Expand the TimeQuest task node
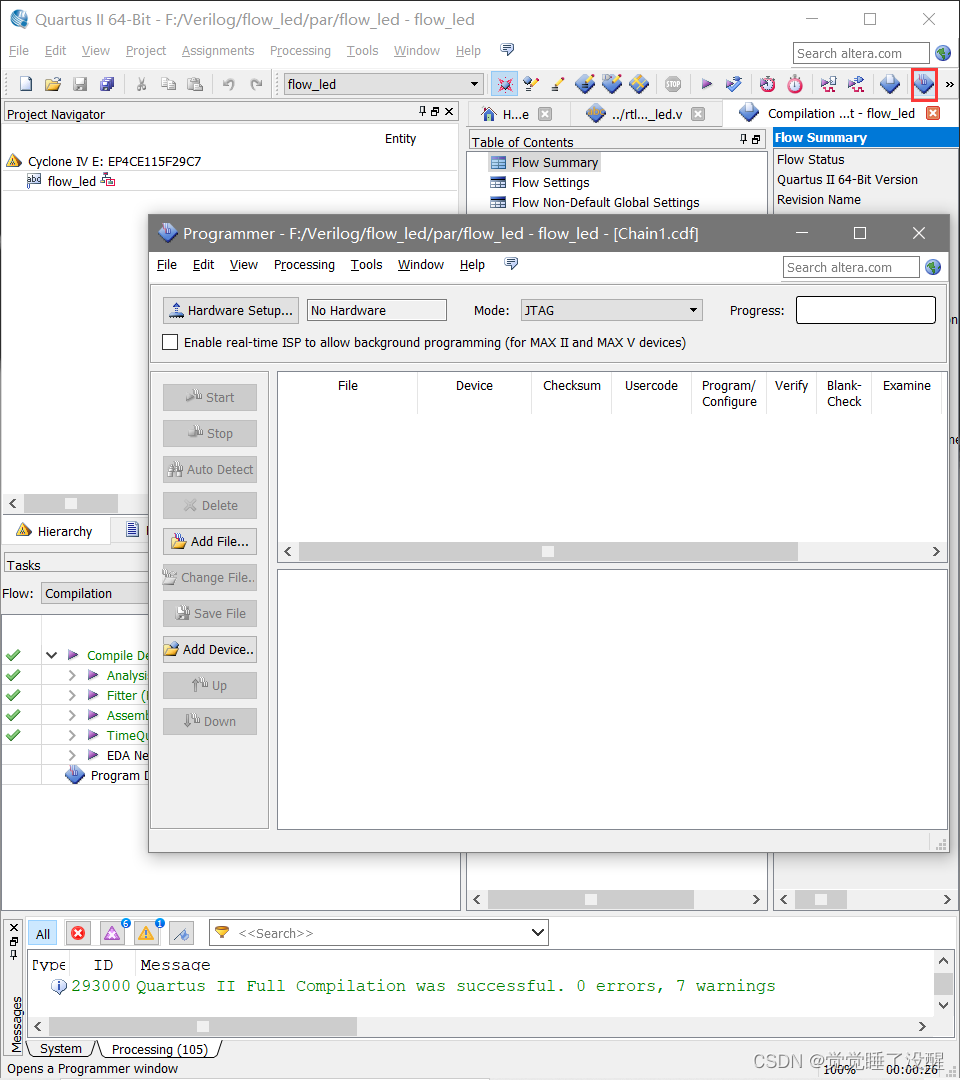This screenshot has height=1080, width=960. (72, 735)
